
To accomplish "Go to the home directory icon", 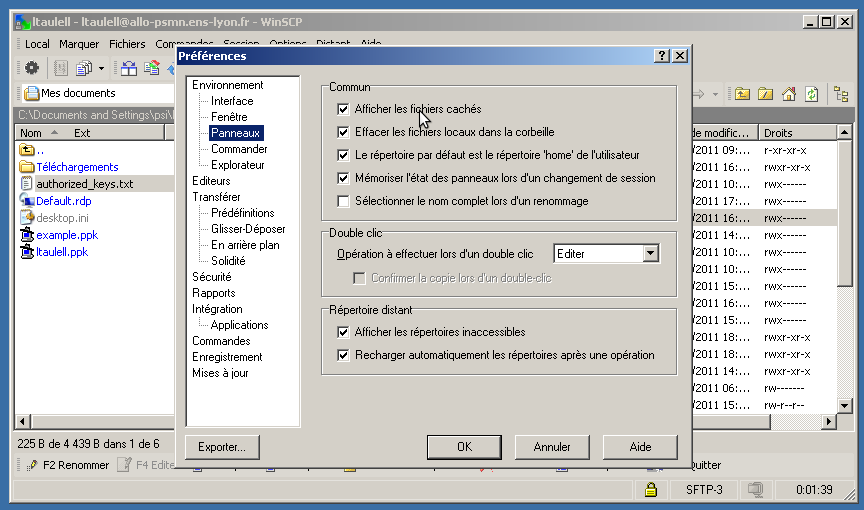I will pos(789,94).
